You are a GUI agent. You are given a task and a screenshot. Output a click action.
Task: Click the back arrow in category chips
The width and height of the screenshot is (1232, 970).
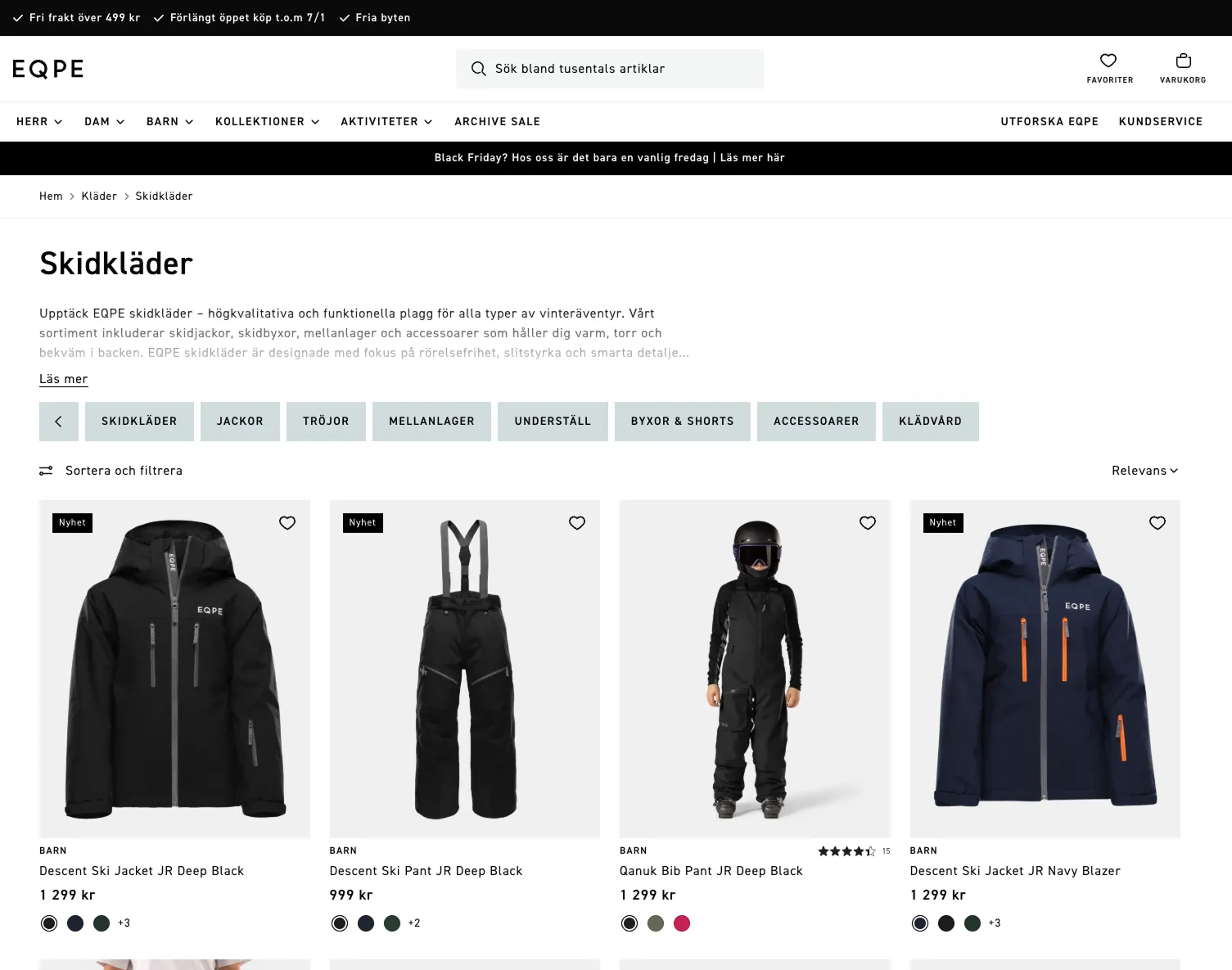click(x=59, y=422)
